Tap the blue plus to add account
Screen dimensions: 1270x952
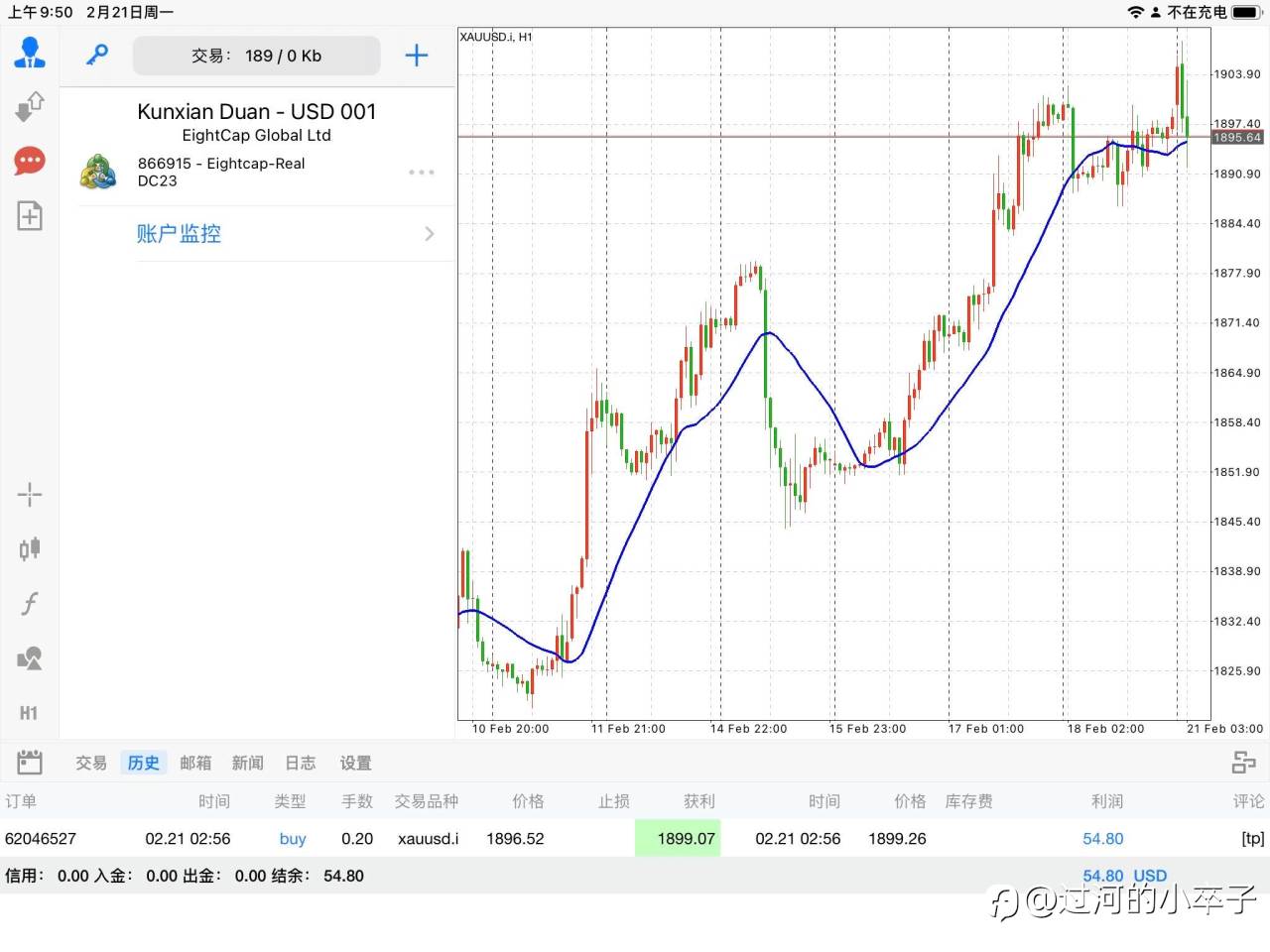coord(417,56)
